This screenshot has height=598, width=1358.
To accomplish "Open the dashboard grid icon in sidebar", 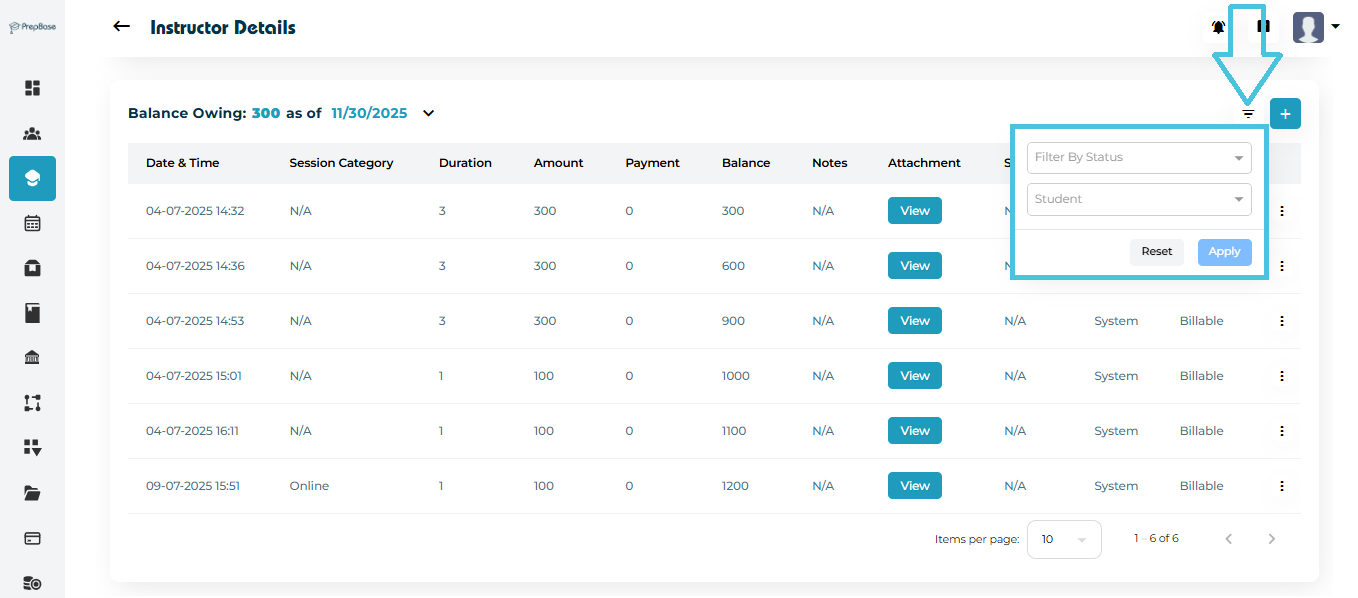I will (x=32, y=88).
